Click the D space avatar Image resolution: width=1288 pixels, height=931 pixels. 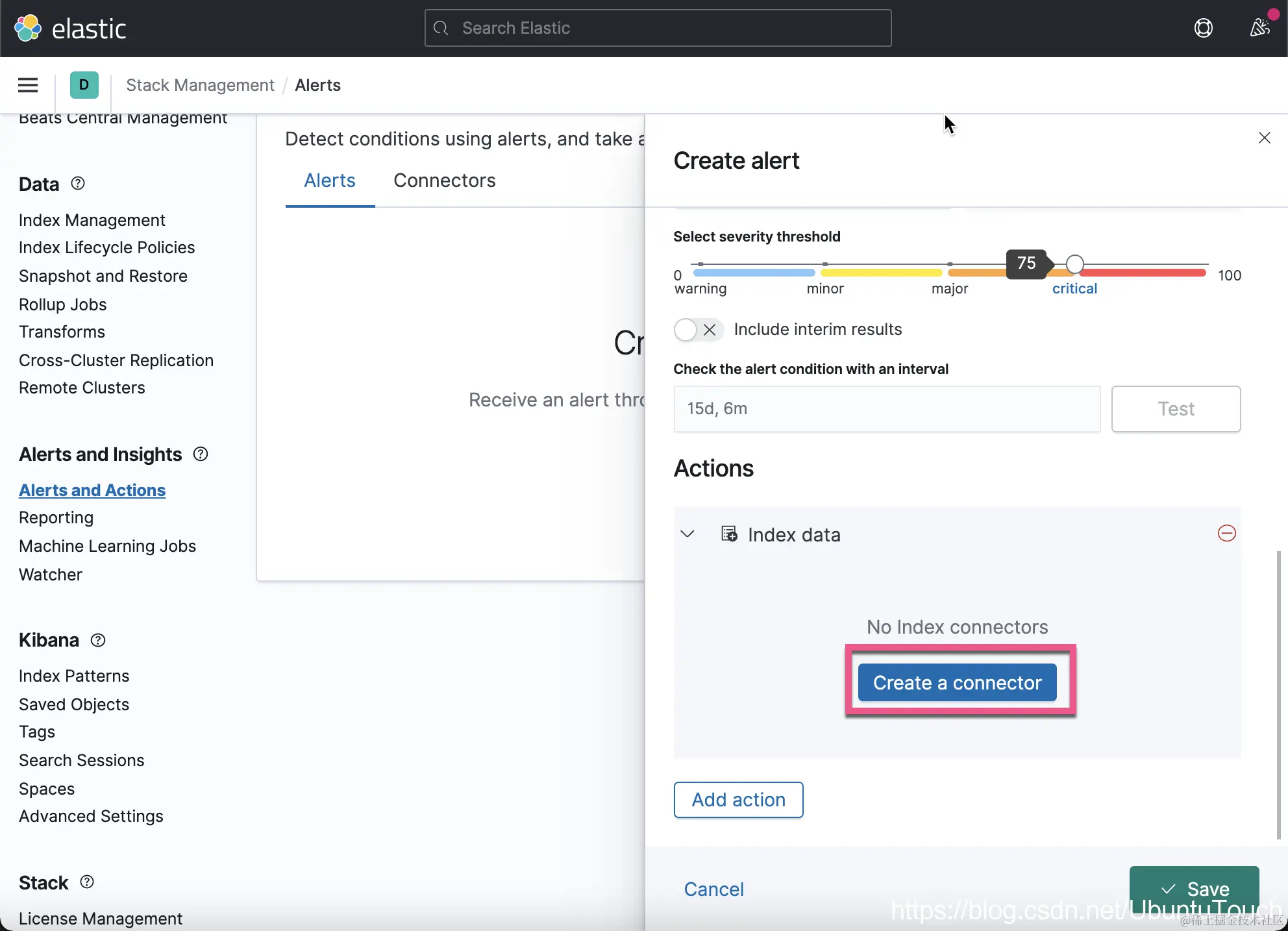pyautogui.click(x=84, y=85)
